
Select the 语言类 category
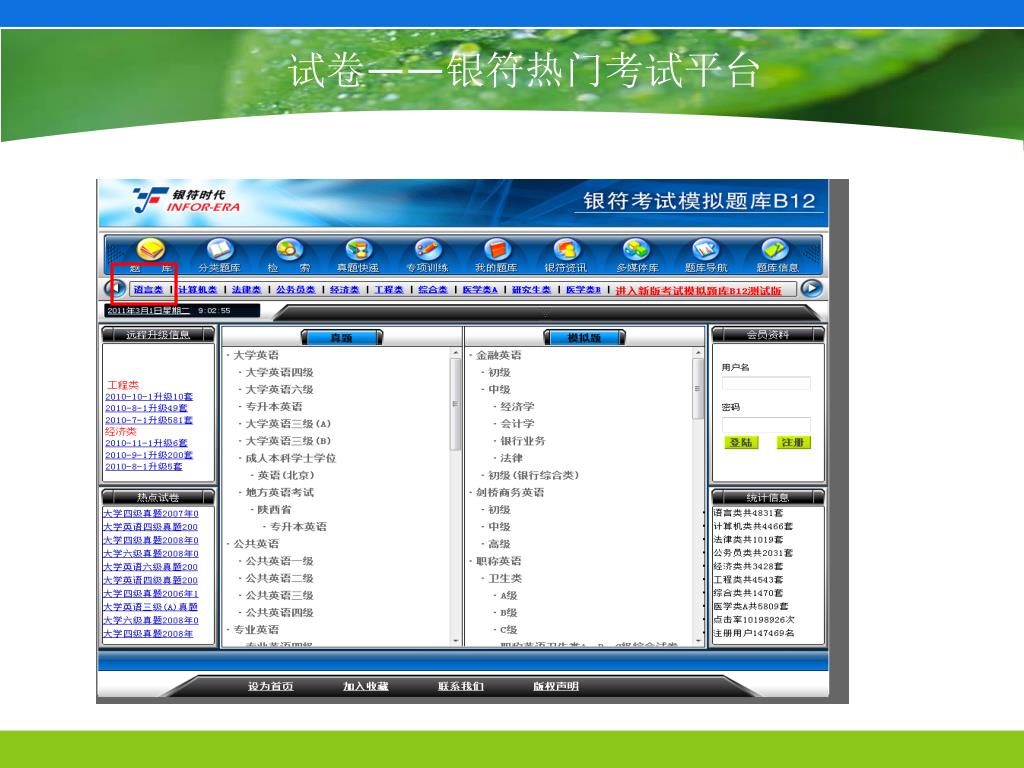pos(148,289)
